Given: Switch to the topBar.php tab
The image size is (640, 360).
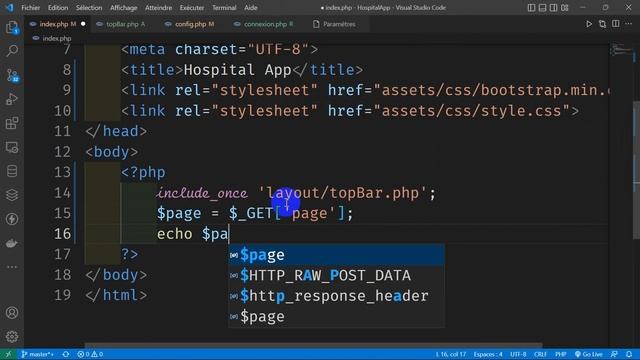Looking at the screenshot, I should click(x=125, y=24).
